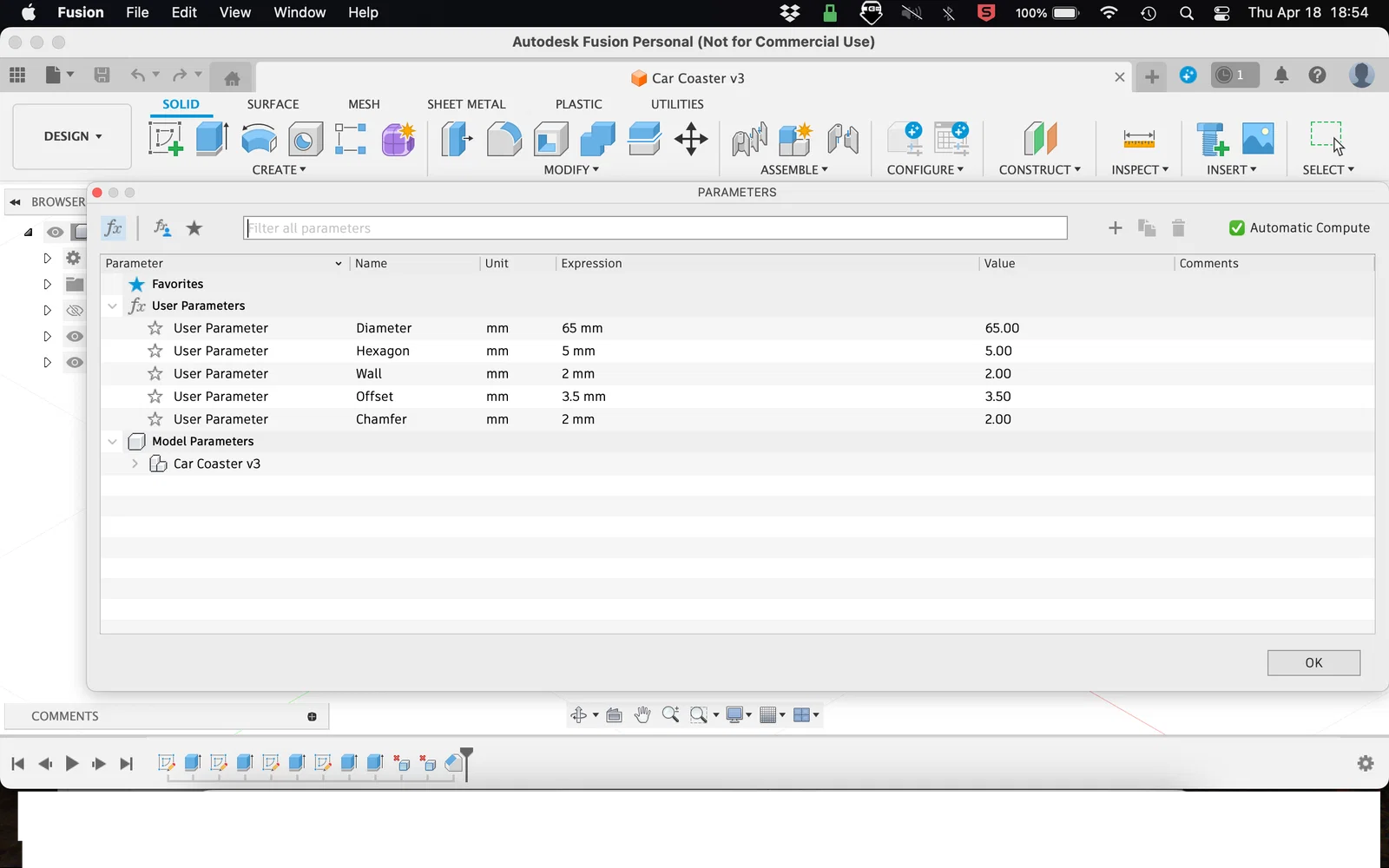The image size is (1389, 868).
Task: Favorite the Hexagon parameter star
Action: click(x=155, y=351)
